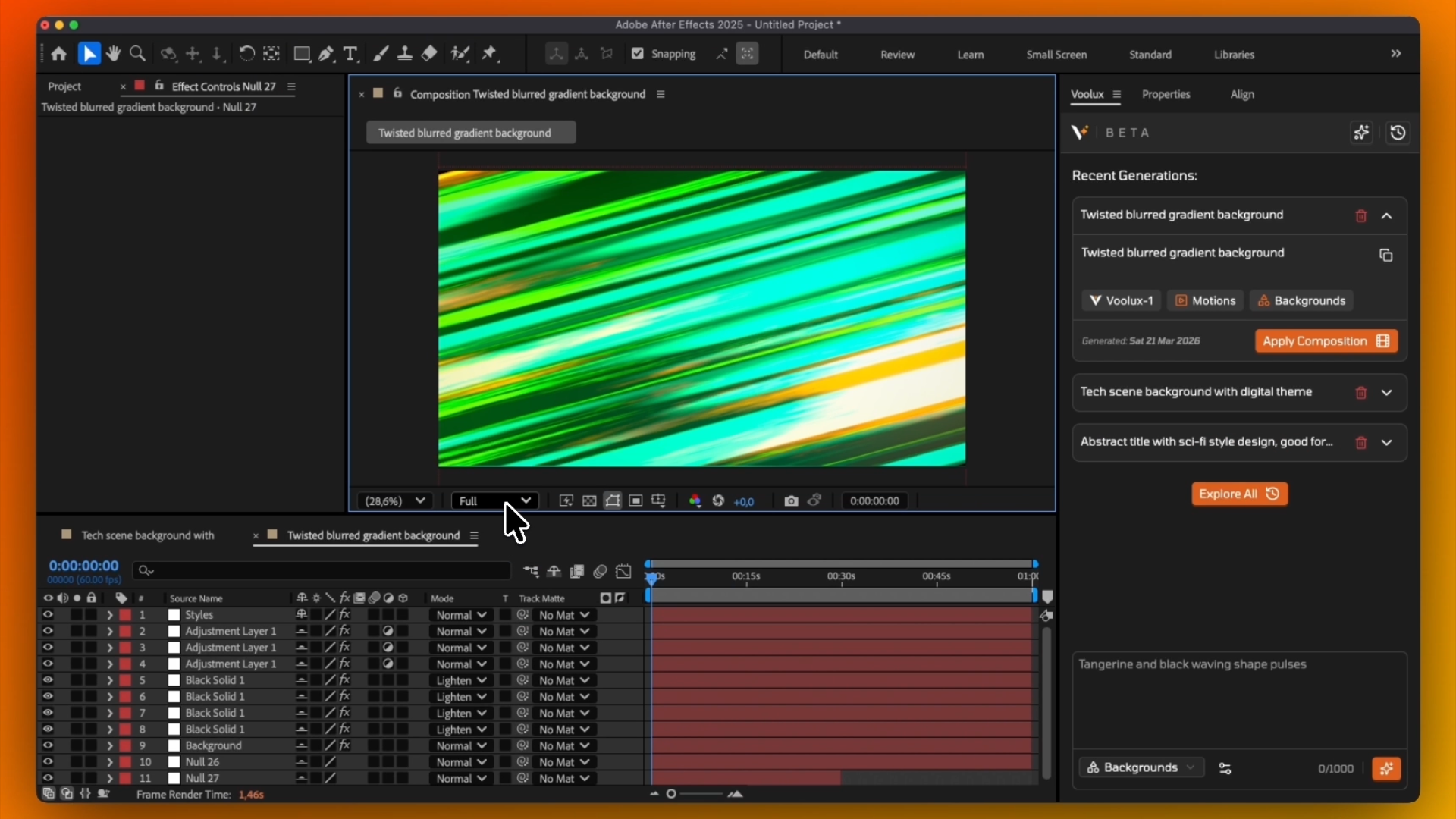This screenshot has width=1456, height=819.
Task: Click the Zoom magnifier tool
Action: [137, 54]
